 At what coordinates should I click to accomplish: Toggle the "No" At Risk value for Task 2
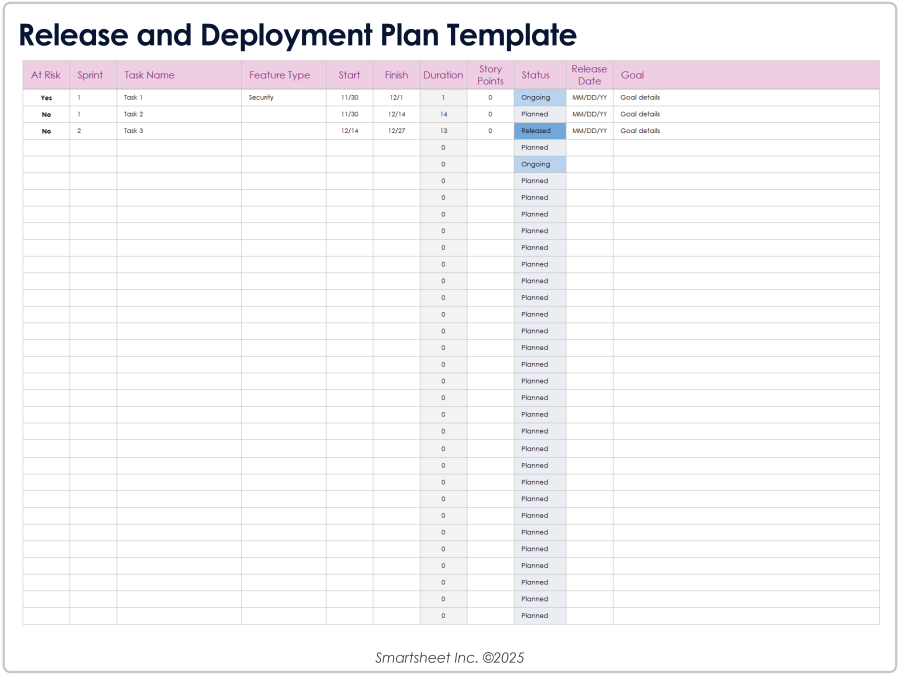(x=45, y=114)
